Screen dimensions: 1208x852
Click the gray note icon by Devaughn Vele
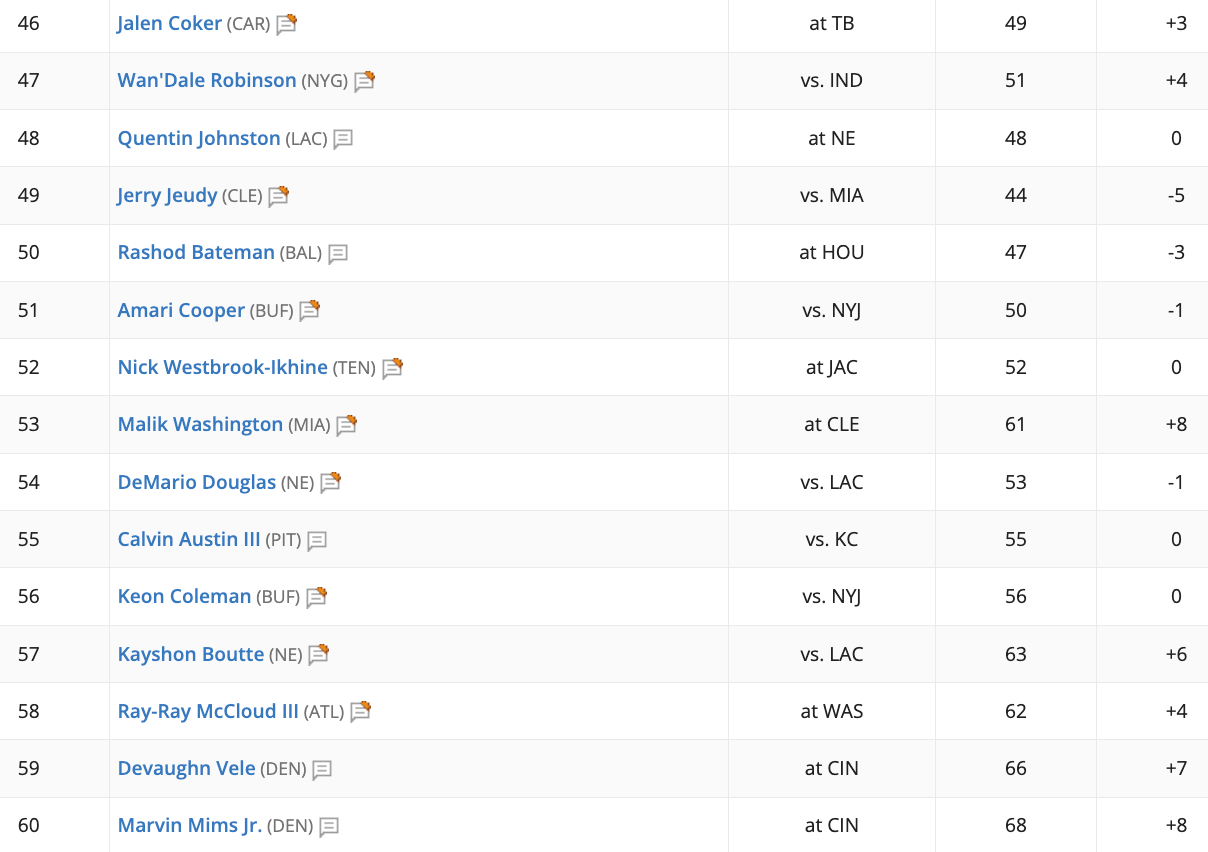[322, 769]
